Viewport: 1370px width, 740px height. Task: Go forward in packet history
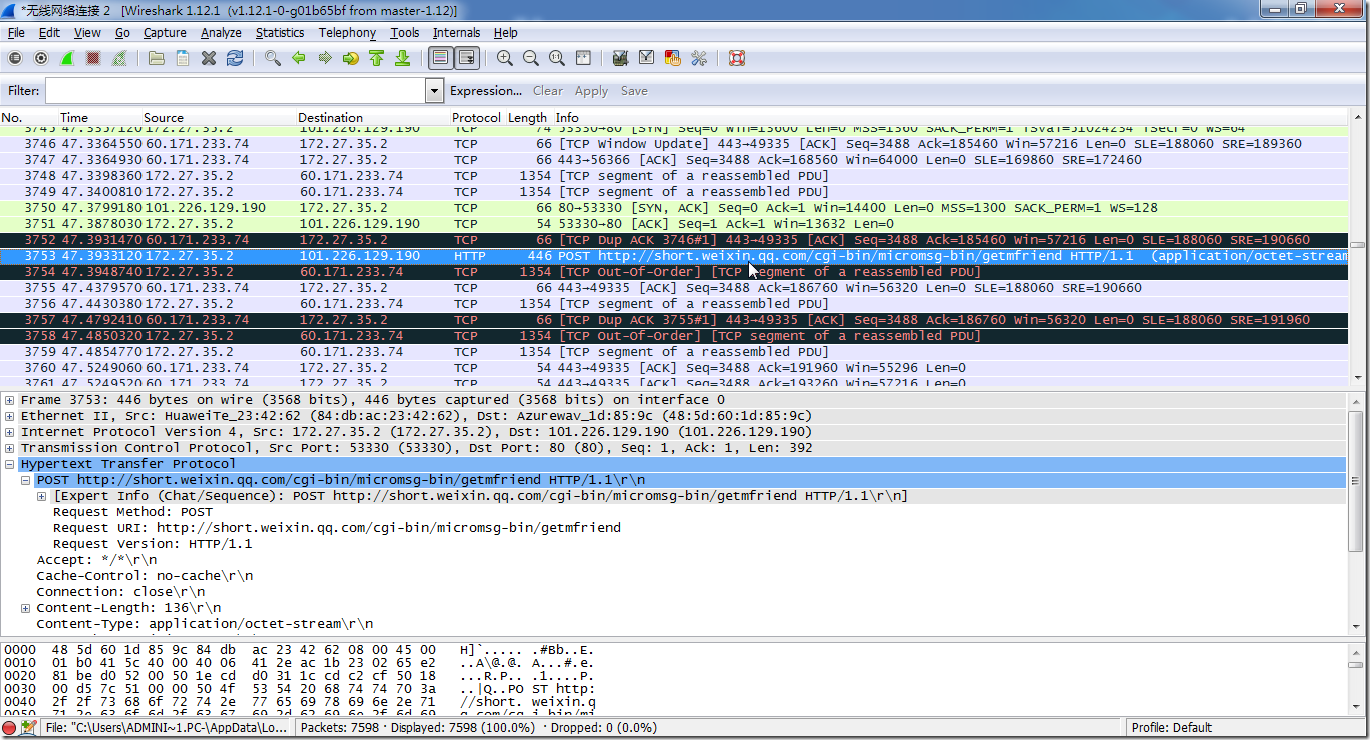pyautogui.click(x=325, y=58)
